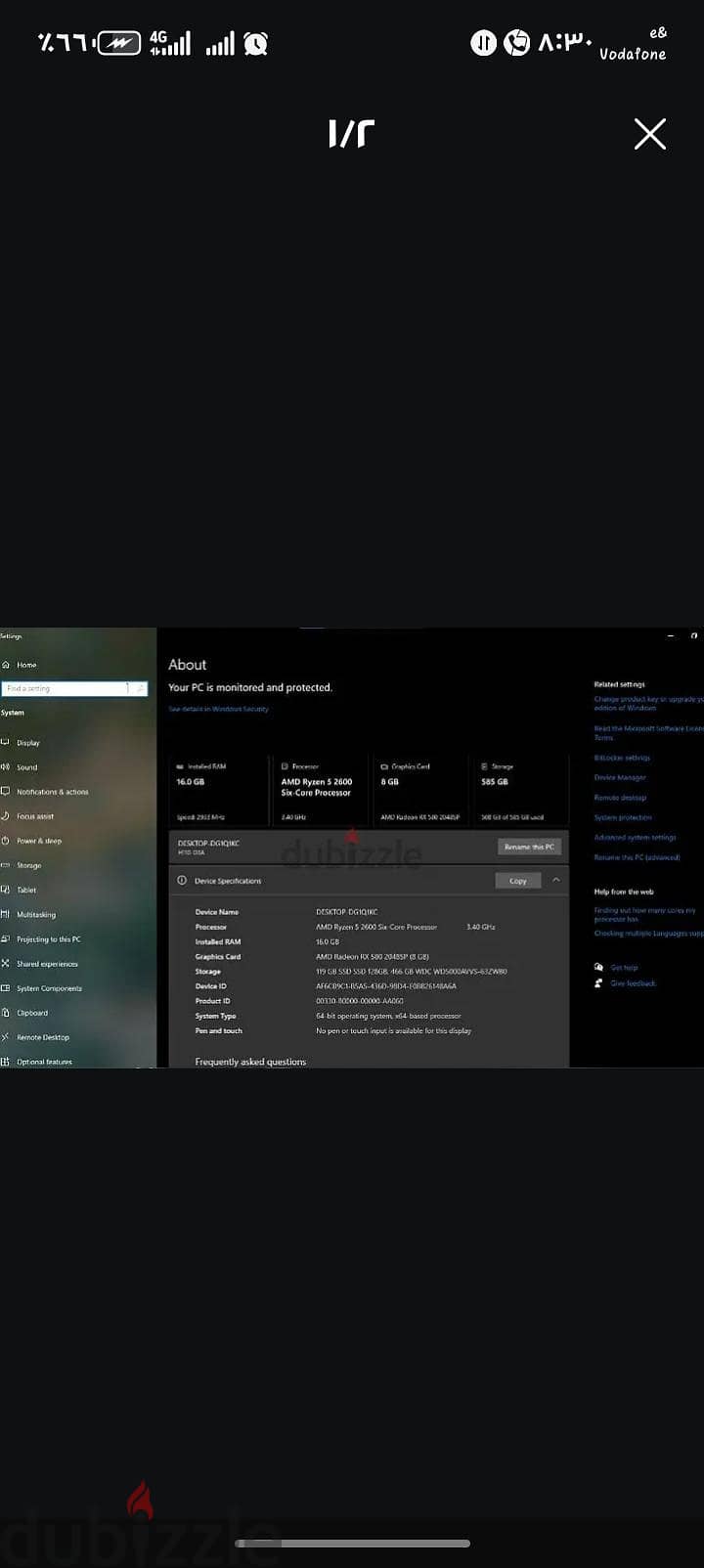Tap the battery charging indicator
This screenshot has width=704, height=1568.
(119, 43)
